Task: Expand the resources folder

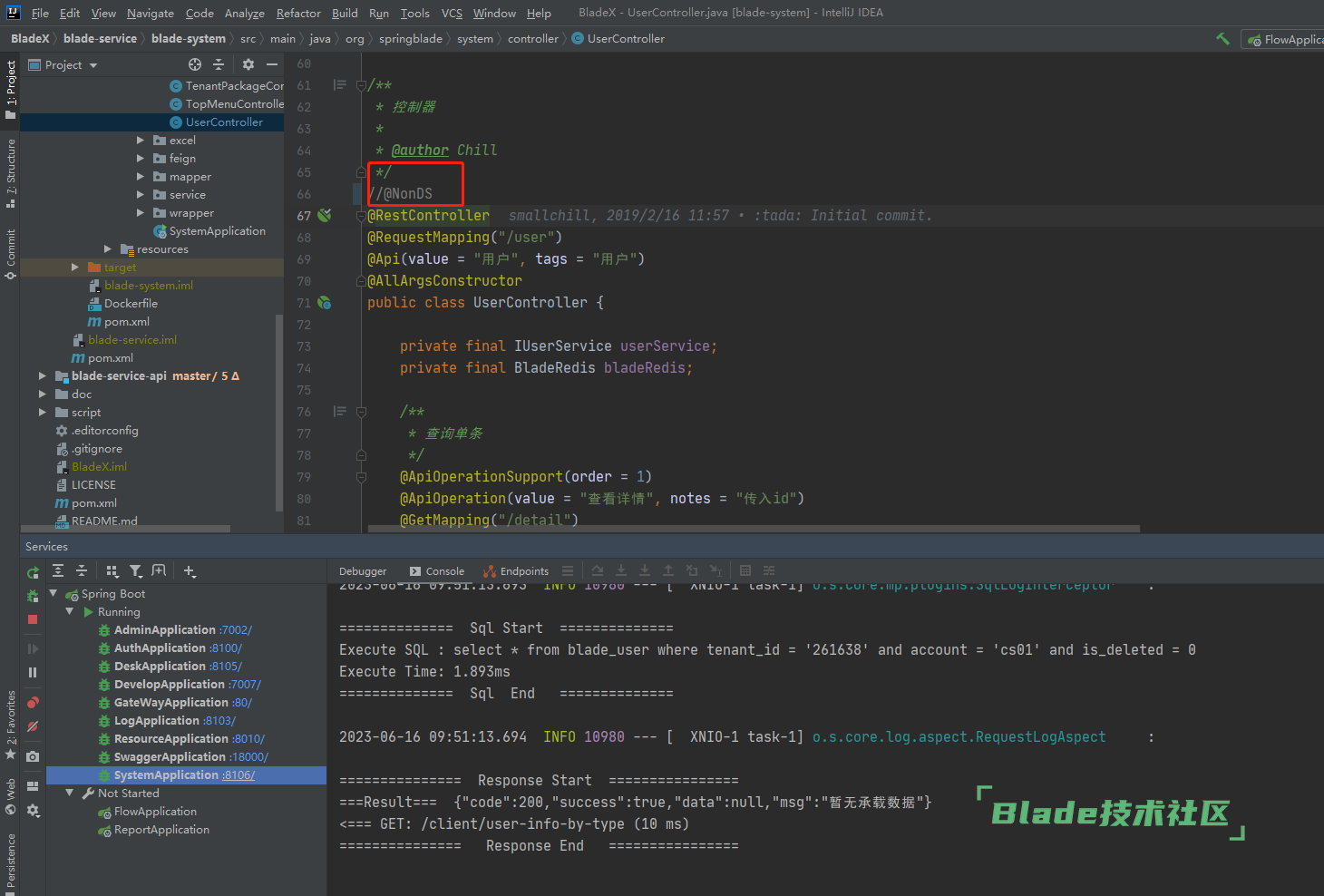Action: coord(108,248)
